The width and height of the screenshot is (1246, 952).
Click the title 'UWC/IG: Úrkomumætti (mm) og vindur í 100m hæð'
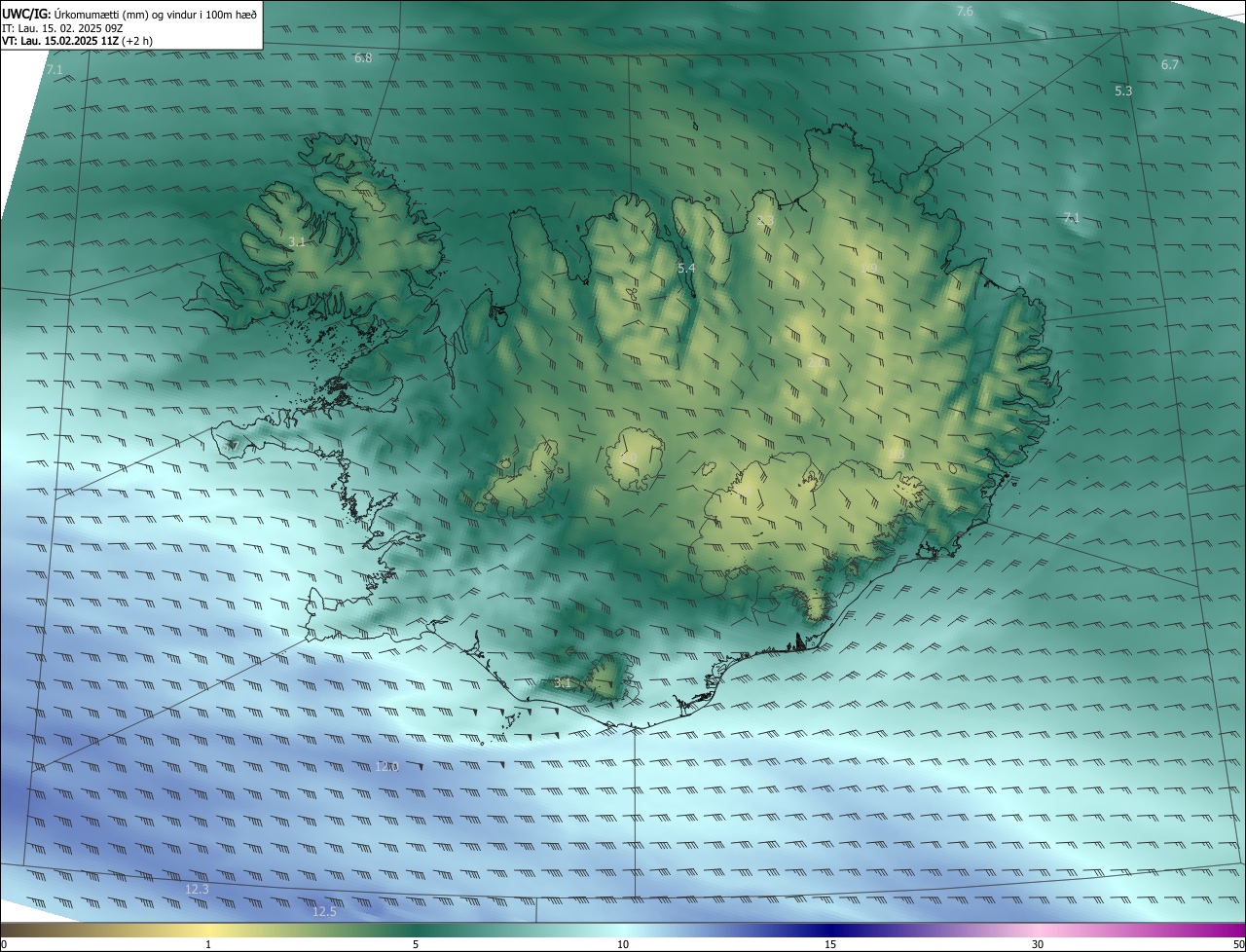tap(129, 13)
